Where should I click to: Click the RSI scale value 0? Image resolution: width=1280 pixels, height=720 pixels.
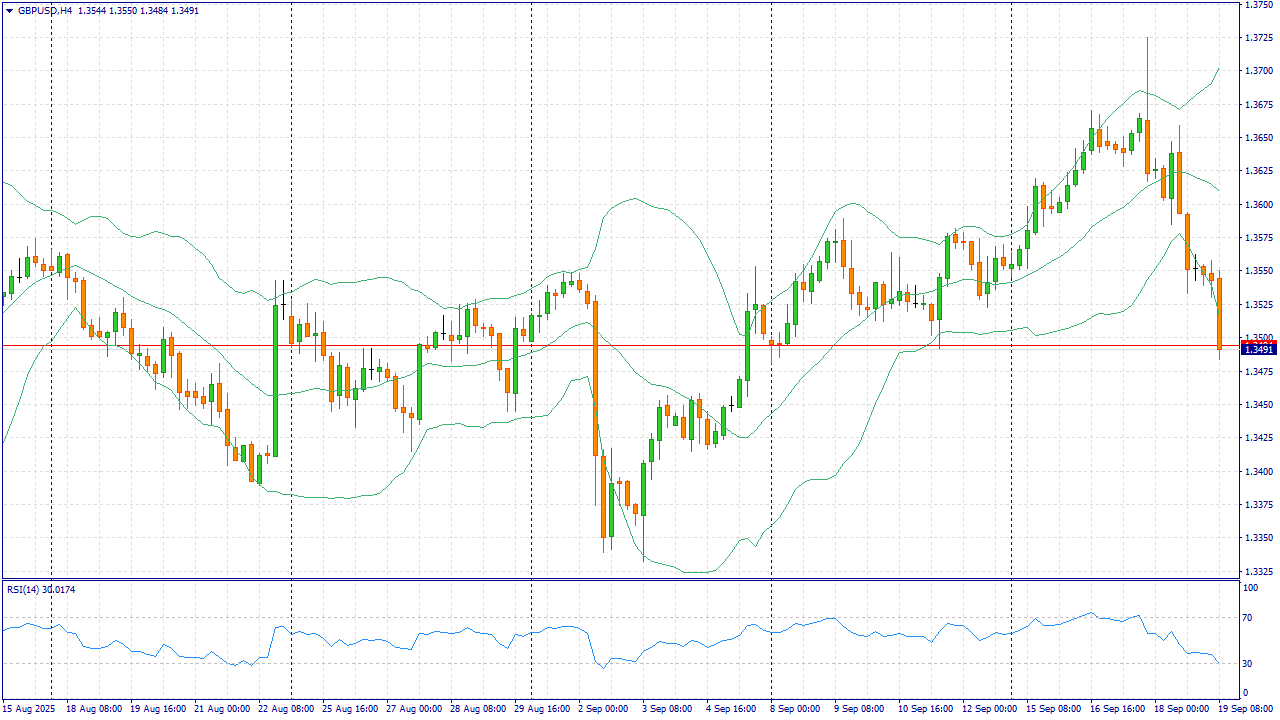tap(1245, 692)
